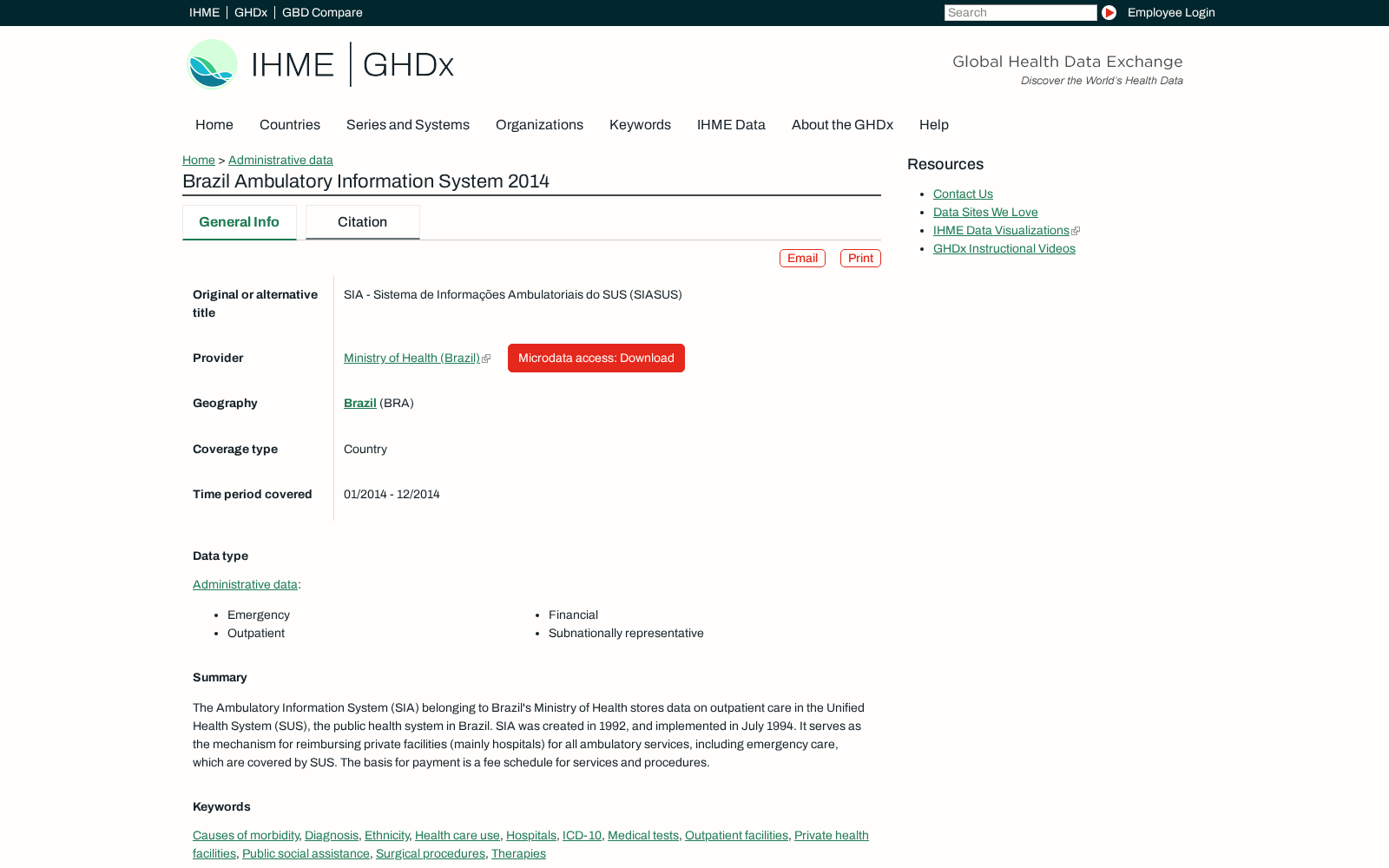Open About the GHDx menu item
Screen dimensions: 1389x868
pos(842,124)
